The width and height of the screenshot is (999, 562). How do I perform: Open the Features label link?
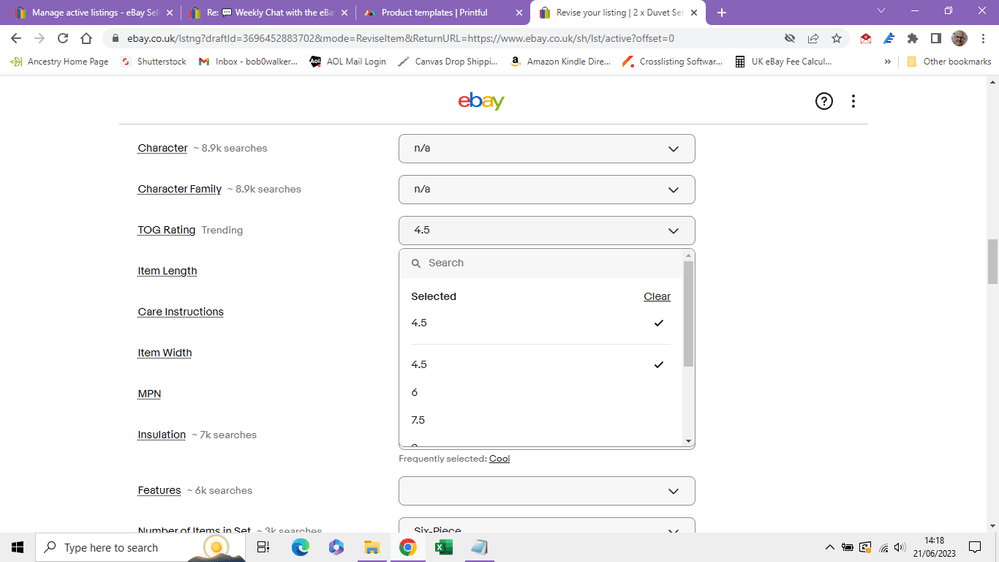pyautogui.click(x=159, y=490)
